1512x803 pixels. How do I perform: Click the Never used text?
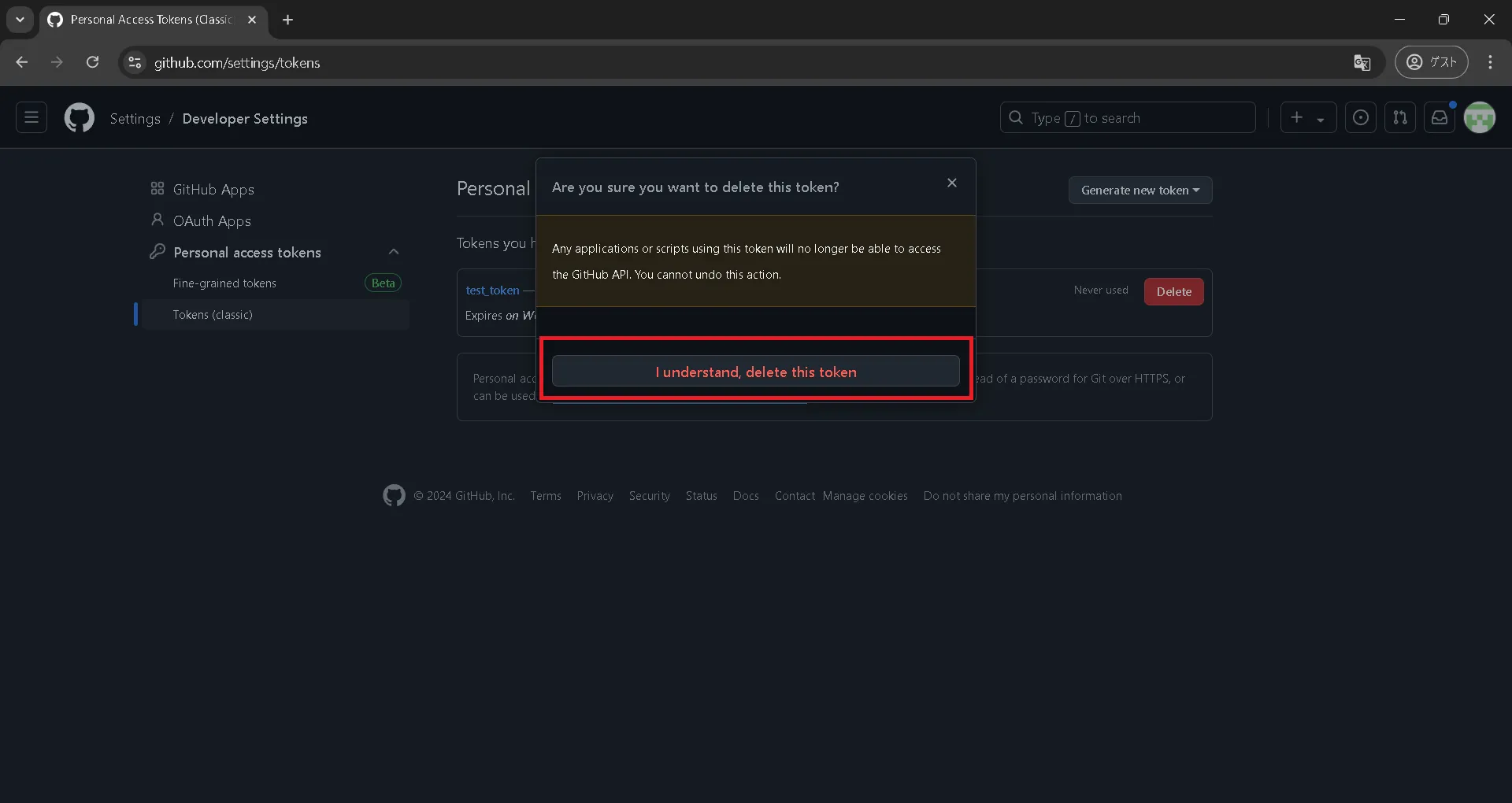[x=1100, y=290]
